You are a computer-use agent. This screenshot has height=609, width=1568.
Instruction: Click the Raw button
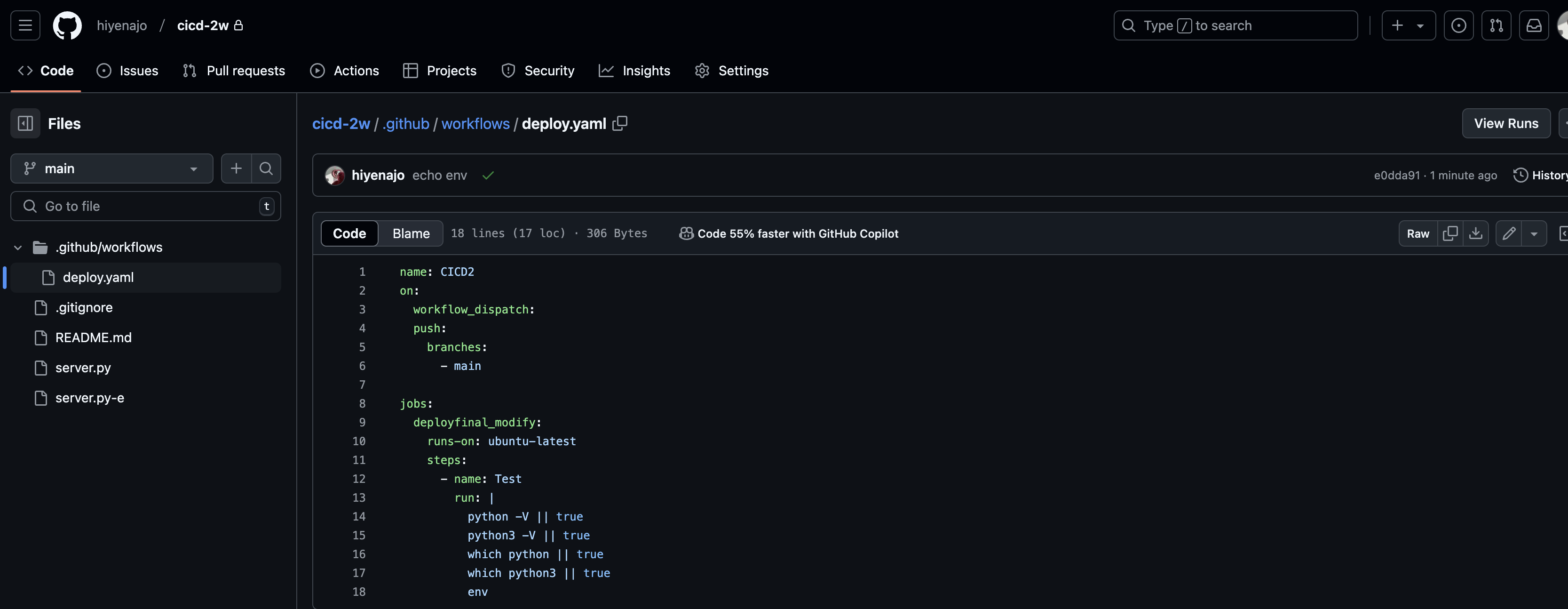pos(1418,233)
